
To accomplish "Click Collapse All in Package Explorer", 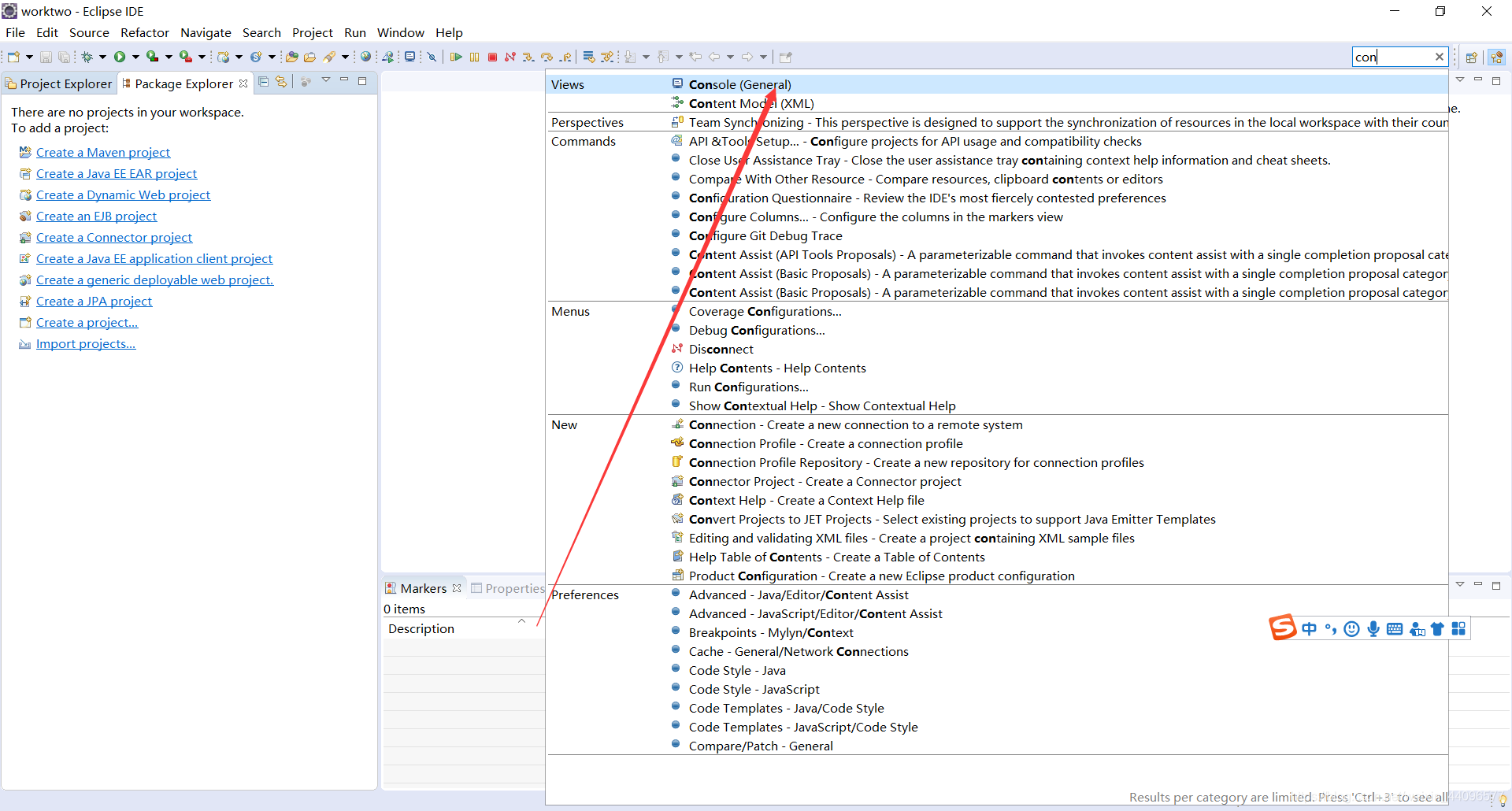I will pos(264,81).
